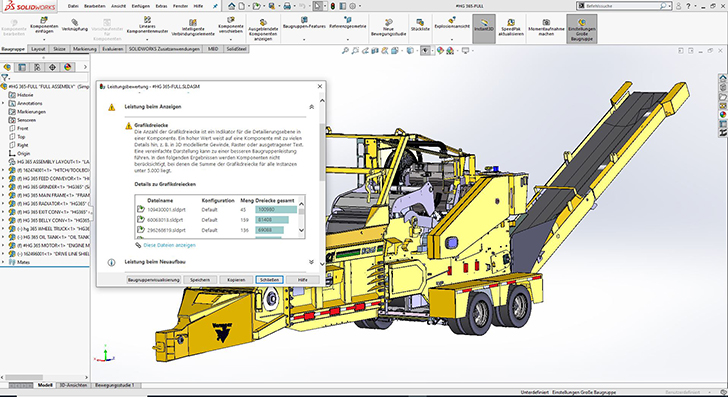
Task: Click the zoom-to-fit magnifier in the view toolbar
Action: [345, 51]
